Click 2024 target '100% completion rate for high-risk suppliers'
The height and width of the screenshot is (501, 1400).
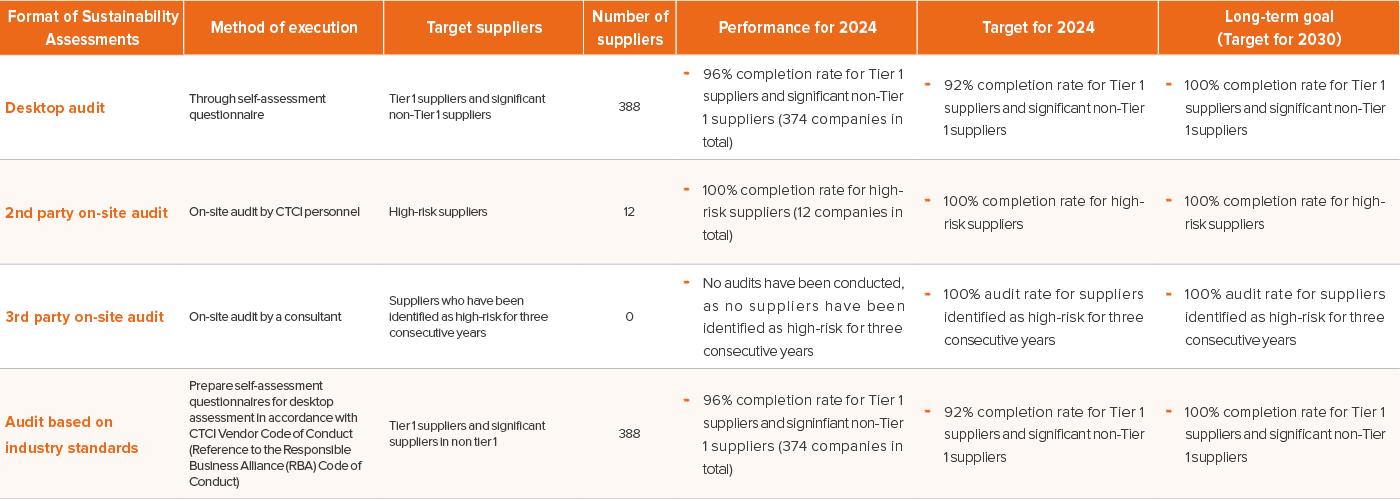pos(1043,212)
